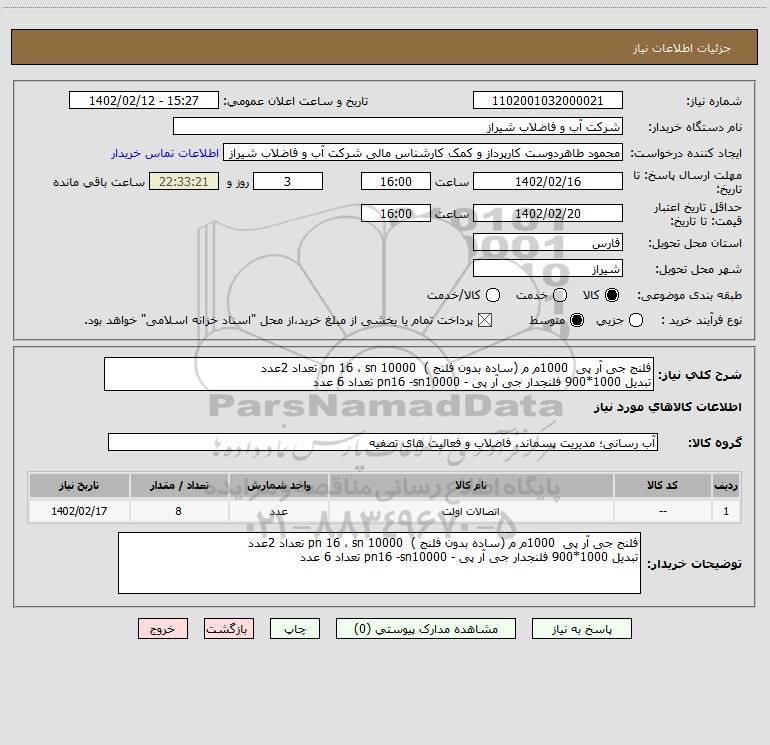Image resolution: width=770 pixels, height=745 pixels.
Task: Click the اطلاعات کالاهای مورد نیاز heading
Action: [668, 407]
